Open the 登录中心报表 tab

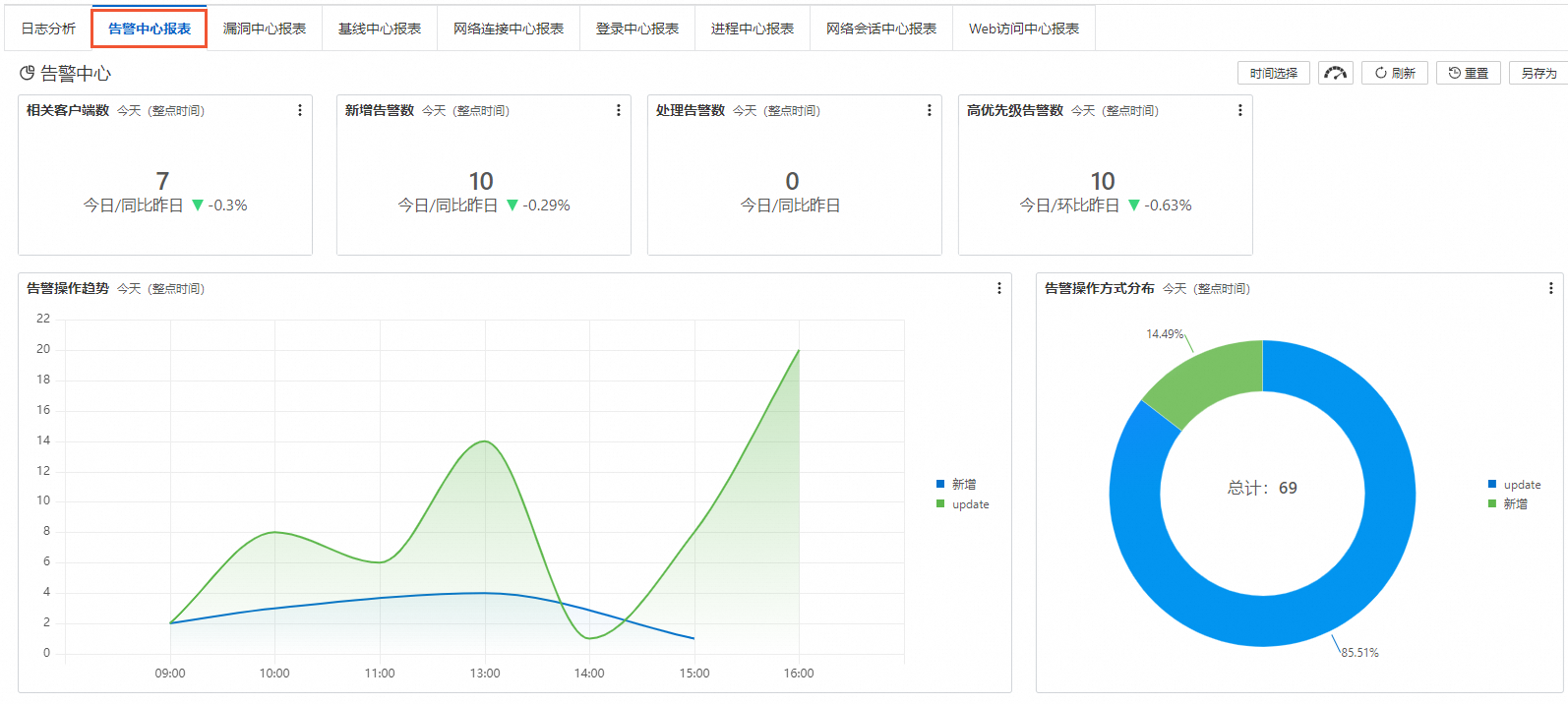pos(637,29)
